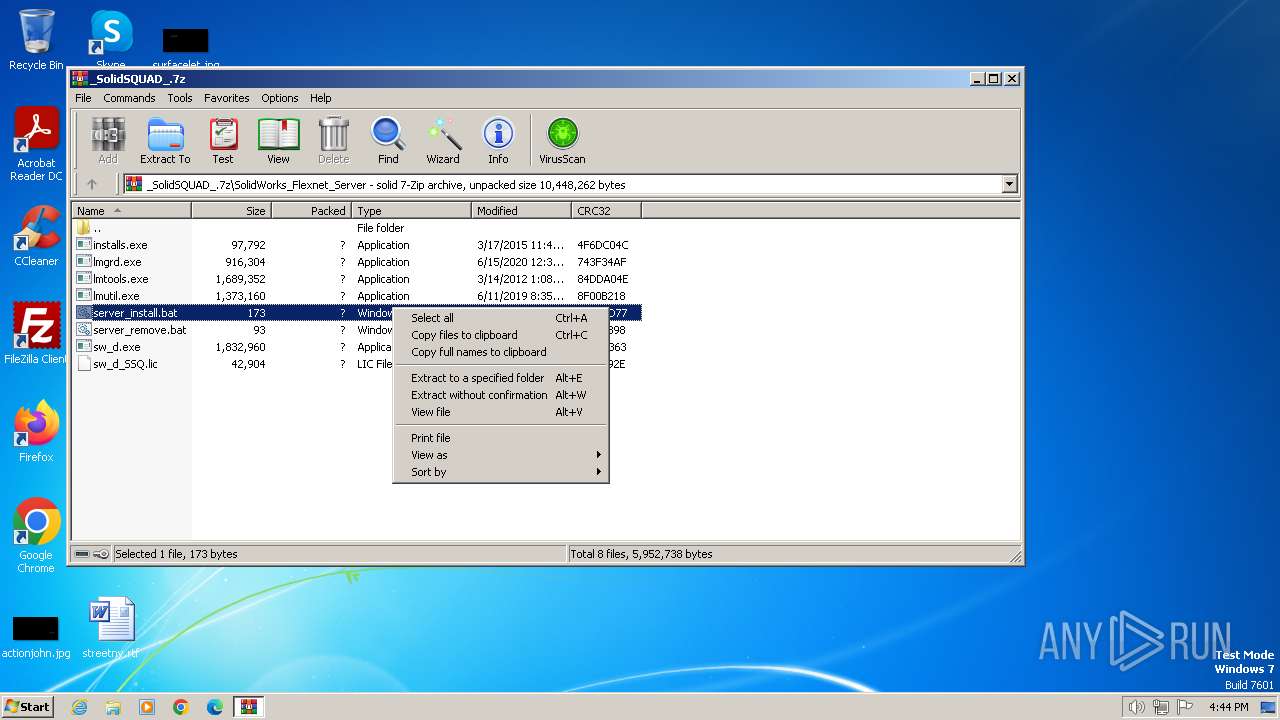Choose Select all in context menu
The width and height of the screenshot is (1280, 720).
click(x=501, y=318)
